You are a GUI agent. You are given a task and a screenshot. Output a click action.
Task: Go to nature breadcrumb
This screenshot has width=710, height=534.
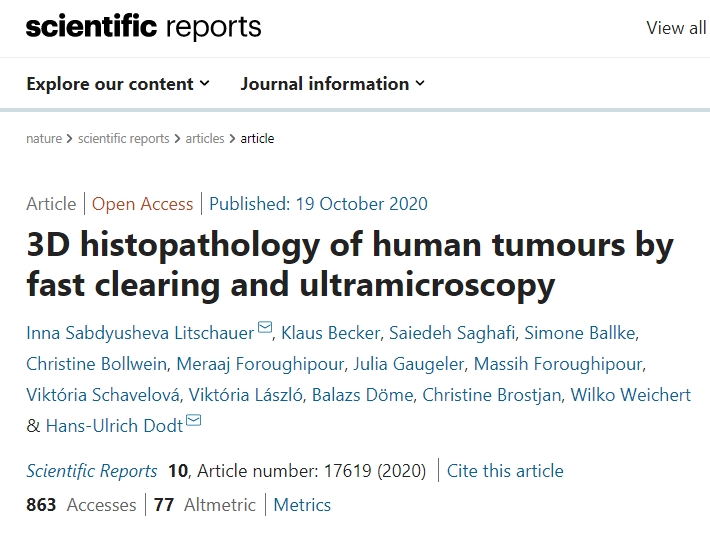coord(44,138)
